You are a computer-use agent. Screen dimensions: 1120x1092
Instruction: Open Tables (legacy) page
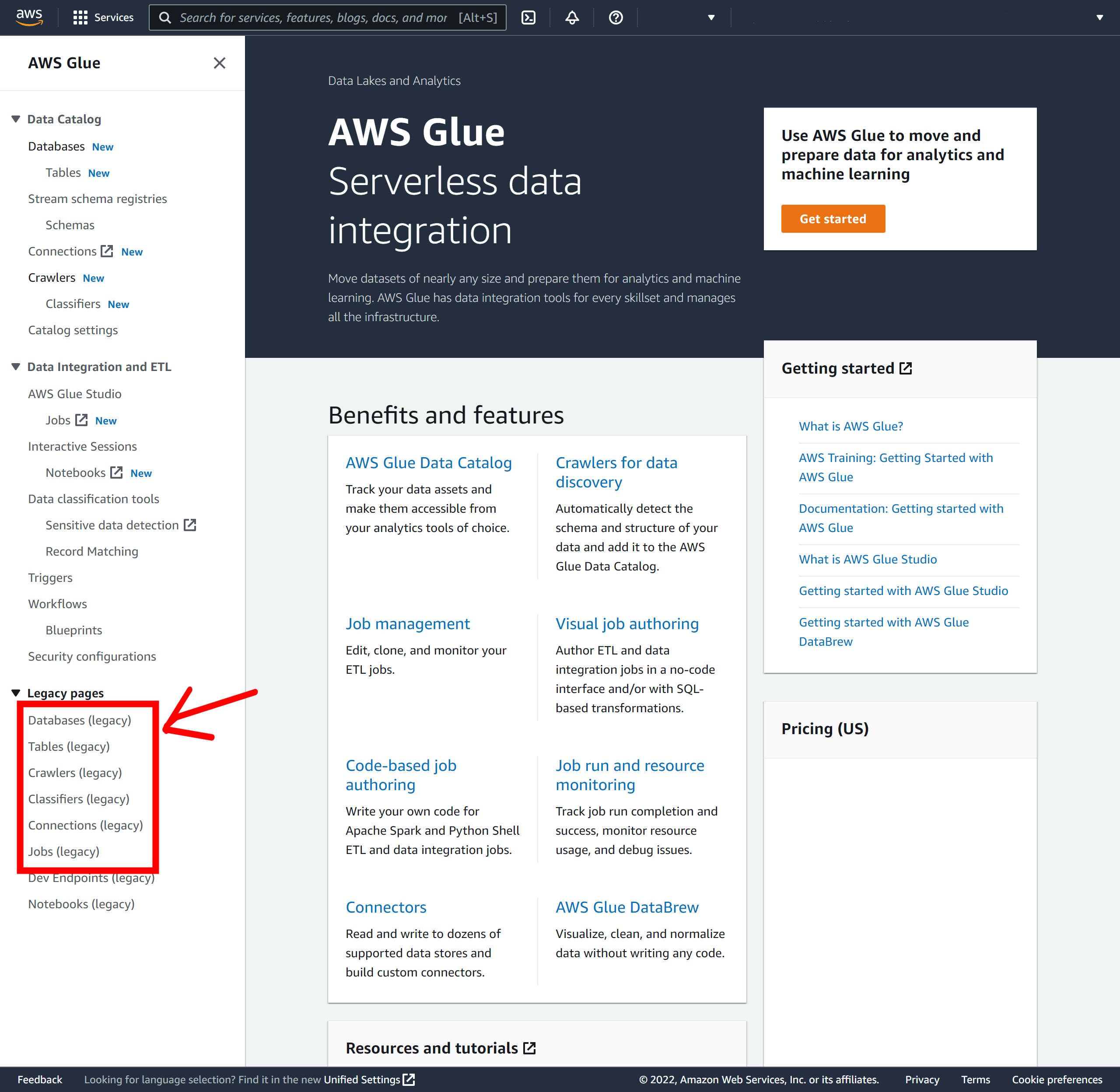(x=69, y=747)
